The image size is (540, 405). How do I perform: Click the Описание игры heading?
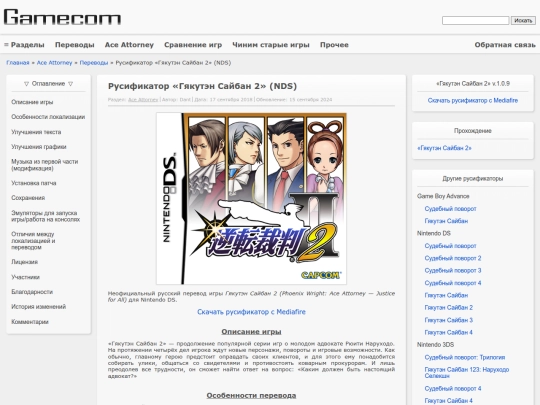(x=251, y=332)
